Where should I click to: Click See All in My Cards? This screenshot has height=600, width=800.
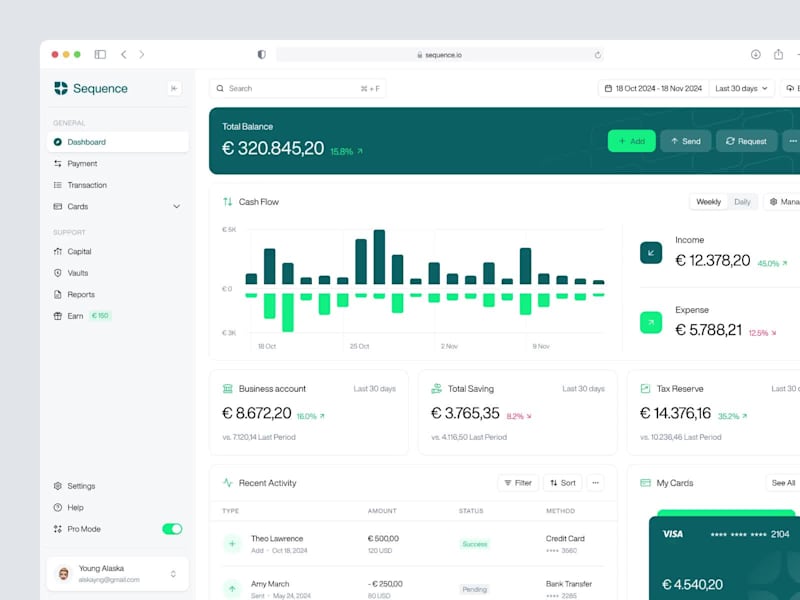[782, 482]
